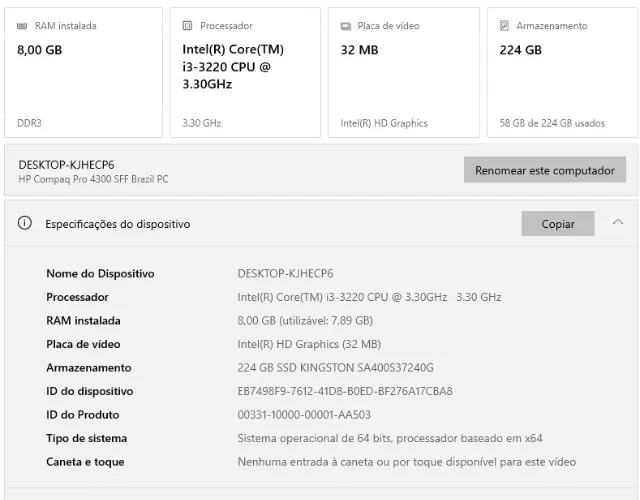
Task: Select DESKTOP-KJHECP6 in the specifications list
Action: [285, 273]
